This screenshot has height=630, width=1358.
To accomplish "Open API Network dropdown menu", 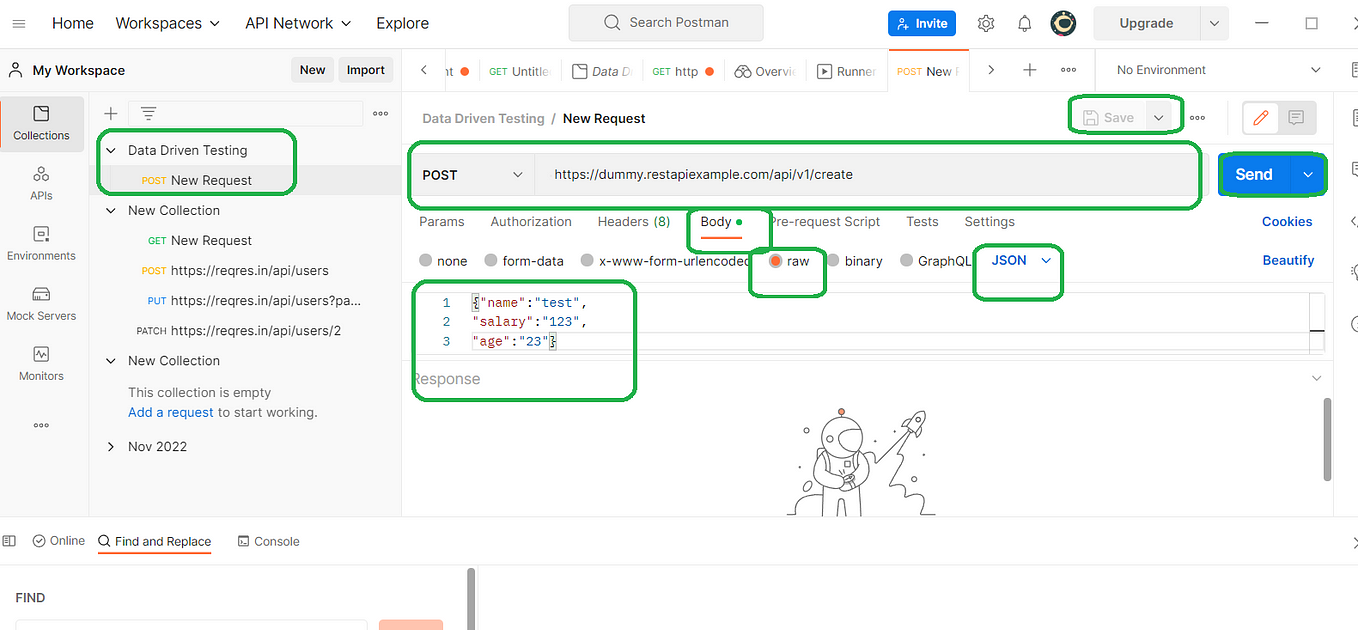I will pos(298,23).
